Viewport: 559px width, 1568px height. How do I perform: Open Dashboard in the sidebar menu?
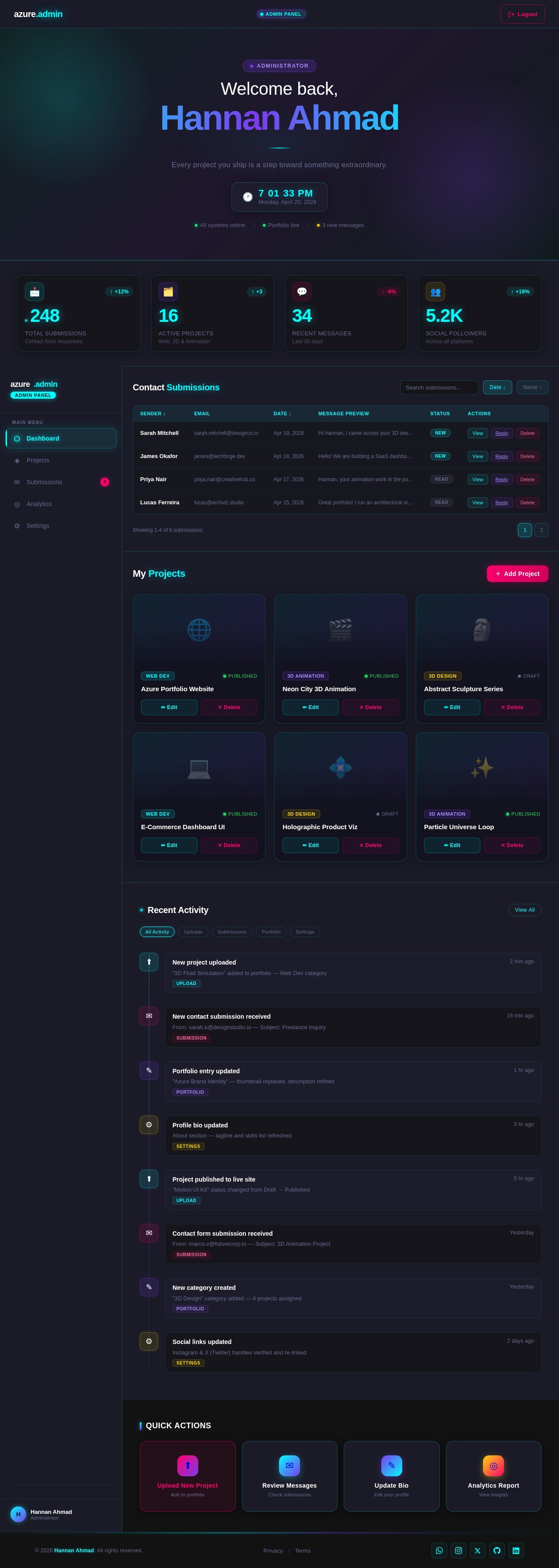tap(61, 438)
